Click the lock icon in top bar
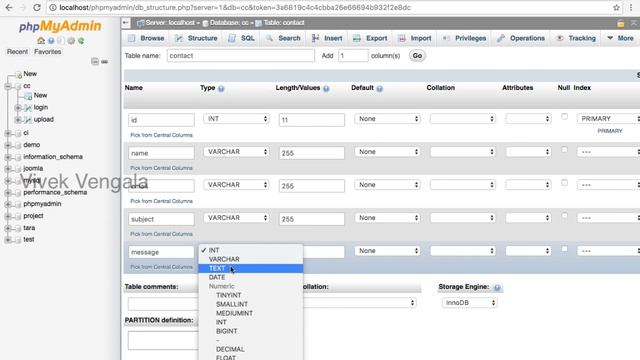The image size is (640, 360). pos(620,23)
